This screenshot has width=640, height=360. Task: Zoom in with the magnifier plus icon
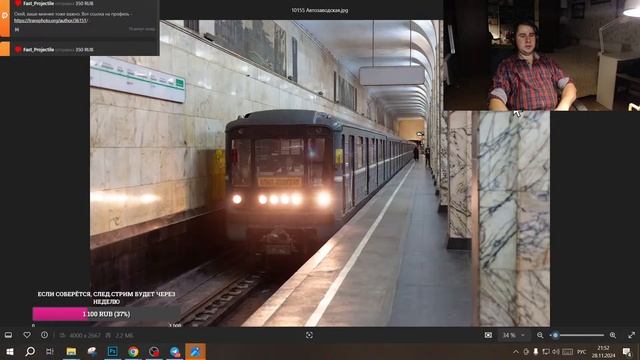click(x=613, y=335)
